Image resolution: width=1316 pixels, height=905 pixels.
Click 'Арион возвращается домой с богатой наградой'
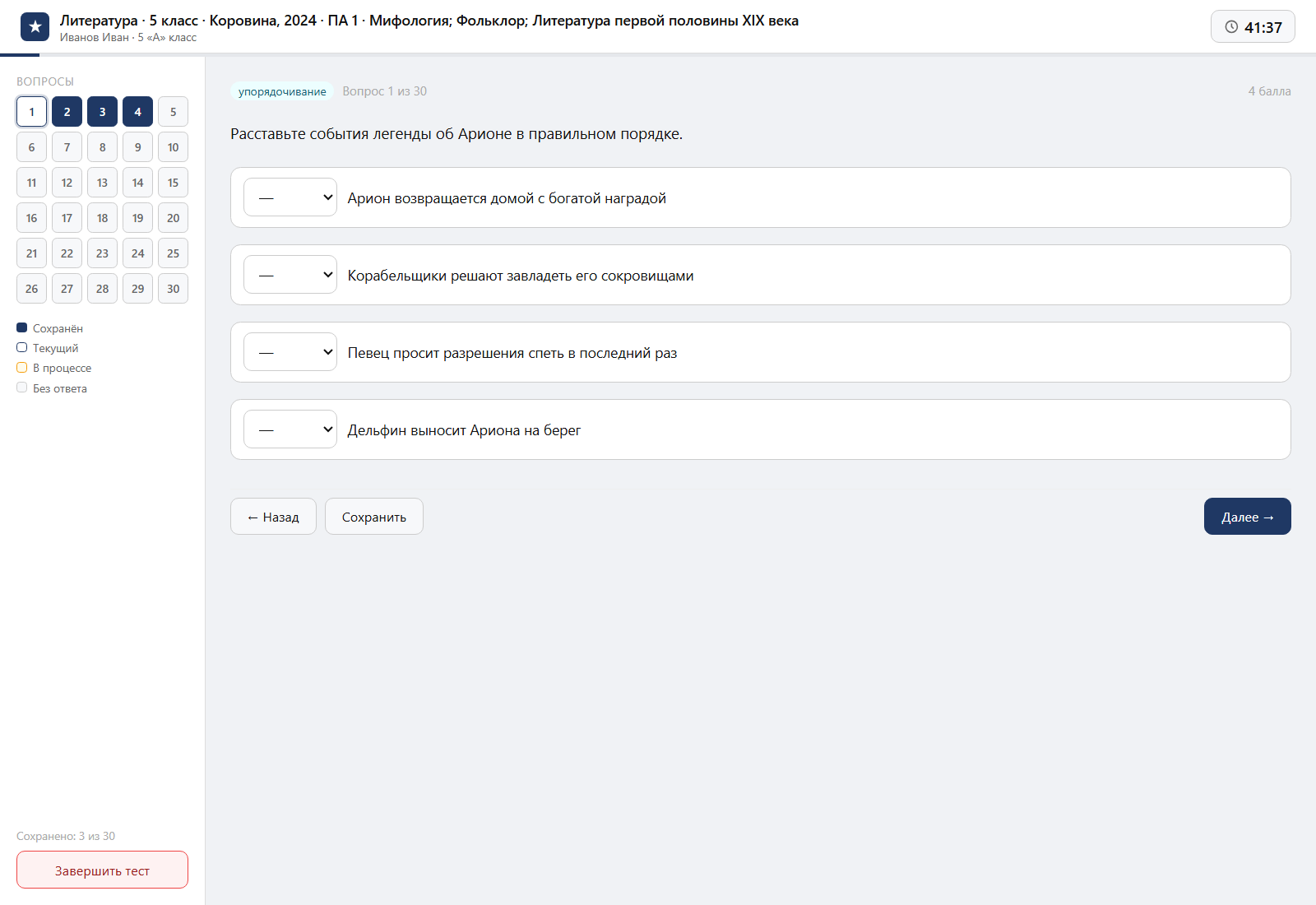tap(507, 198)
